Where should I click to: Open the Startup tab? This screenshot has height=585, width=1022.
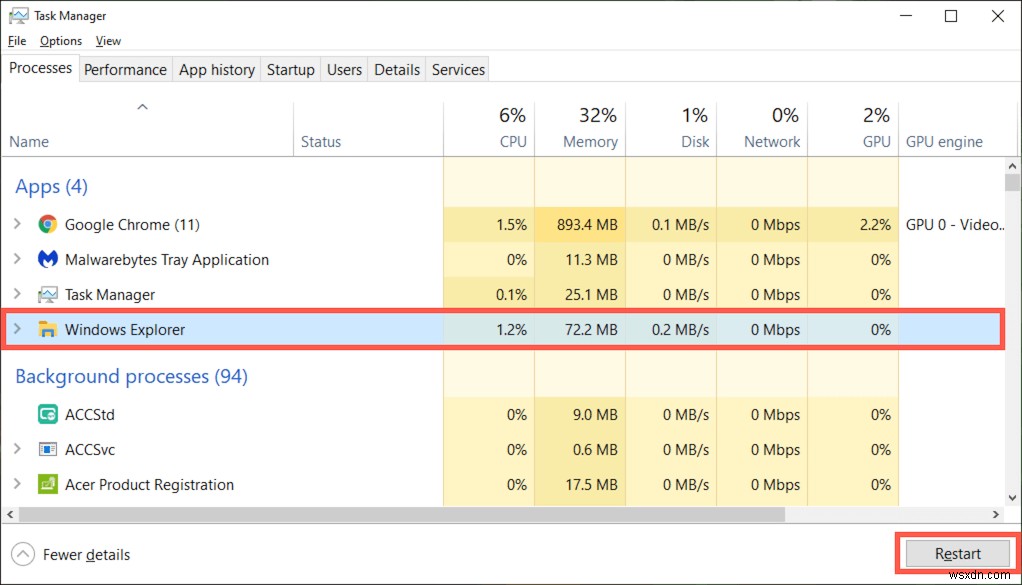coord(290,69)
